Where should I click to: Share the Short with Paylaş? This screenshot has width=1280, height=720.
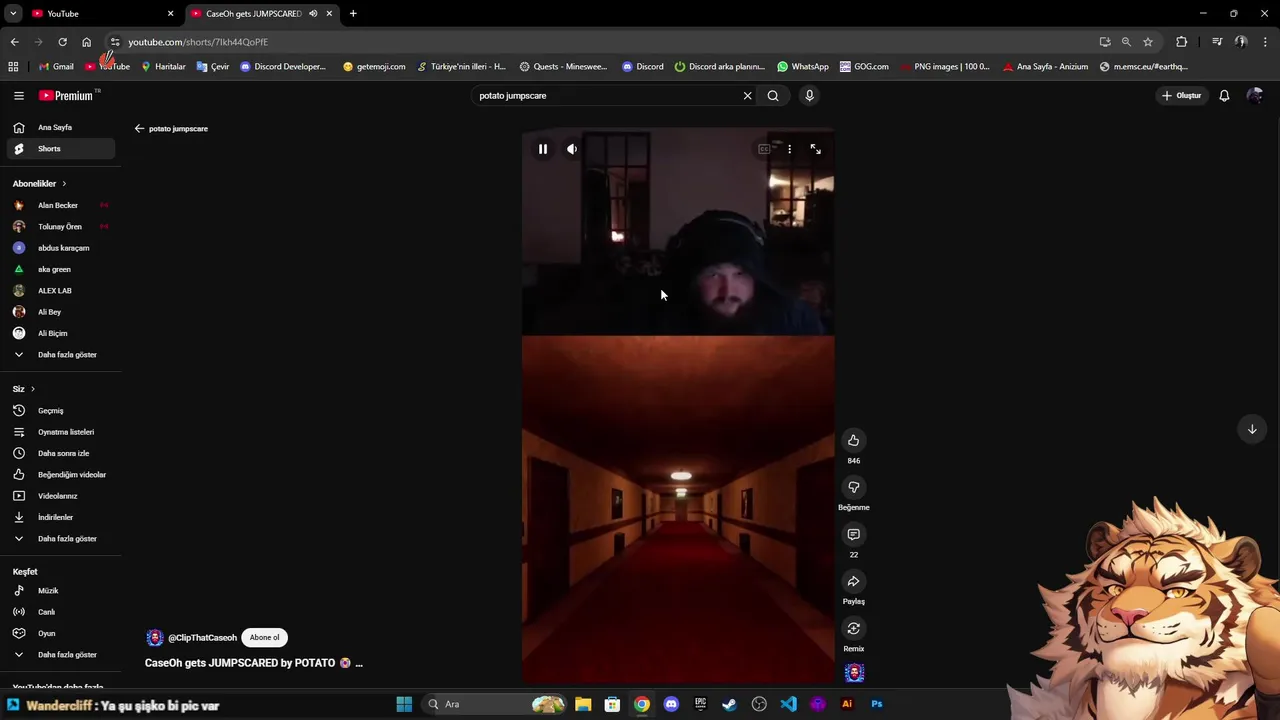[x=853, y=581]
